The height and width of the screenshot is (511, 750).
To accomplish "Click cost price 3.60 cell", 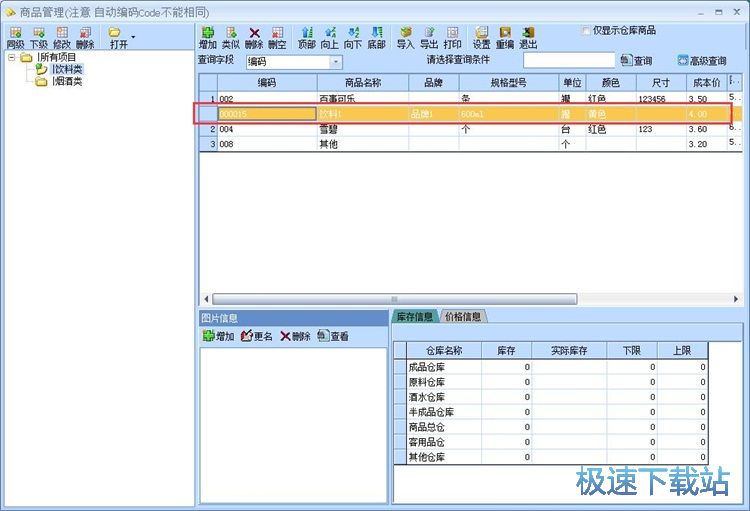I will coord(706,129).
